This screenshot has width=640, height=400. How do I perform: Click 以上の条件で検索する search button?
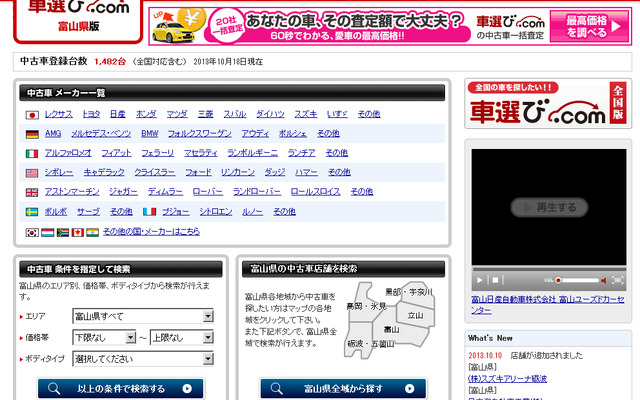click(x=120, y=389)
